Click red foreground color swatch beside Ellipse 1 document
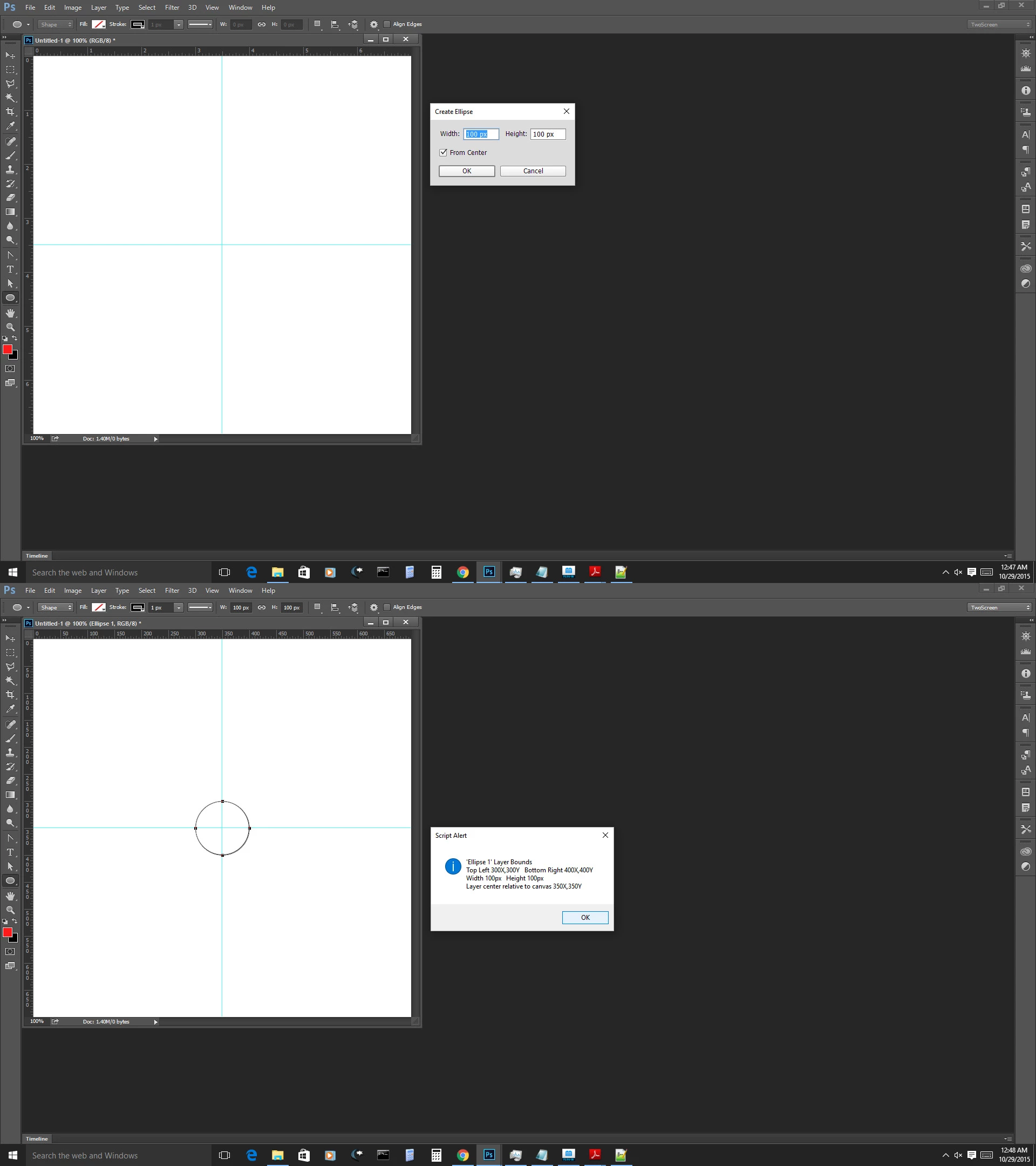This screenshot has height=1166, width=1036. (7, 932)
